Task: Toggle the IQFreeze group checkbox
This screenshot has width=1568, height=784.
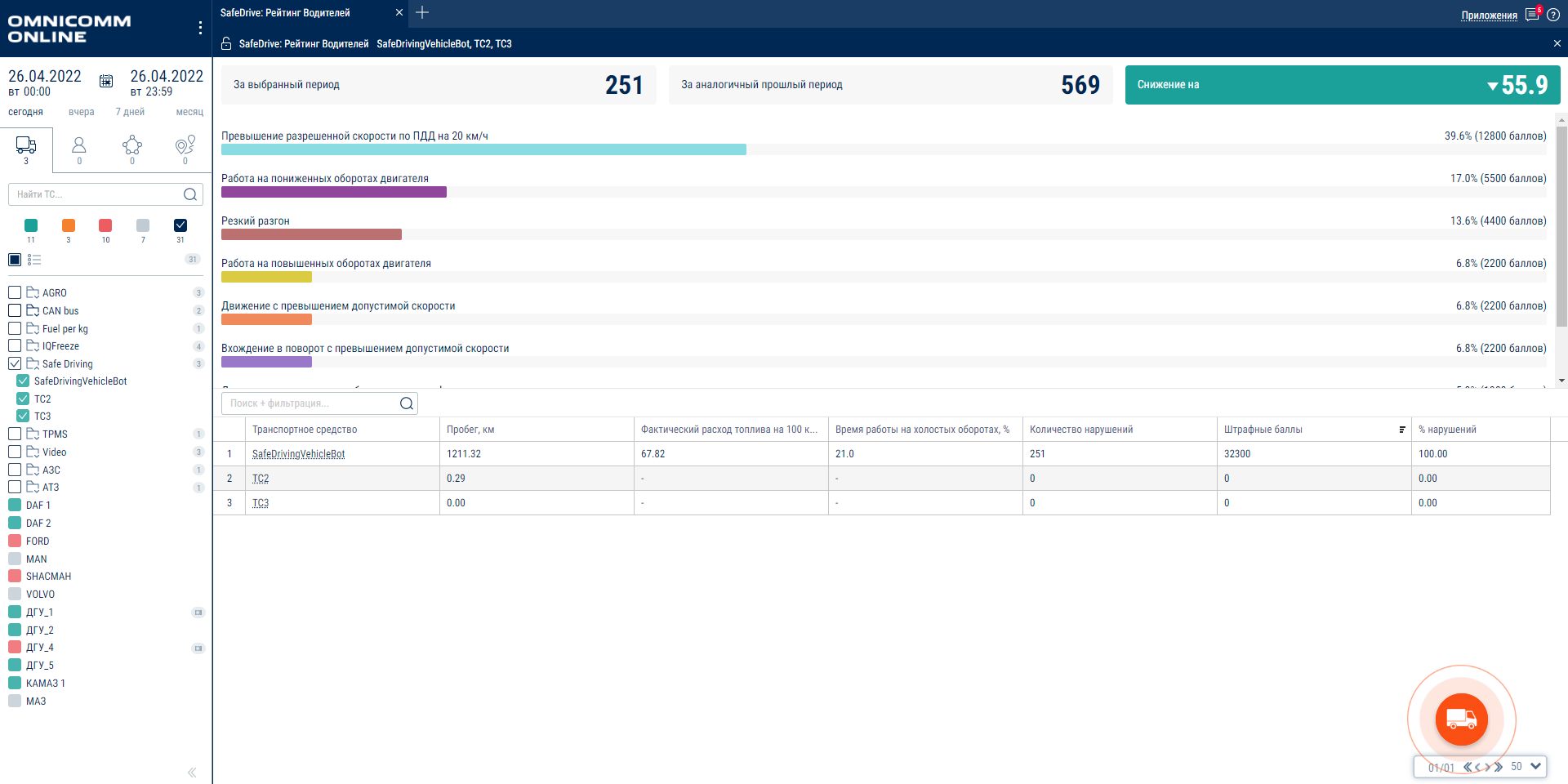Action: click(15, 345)
